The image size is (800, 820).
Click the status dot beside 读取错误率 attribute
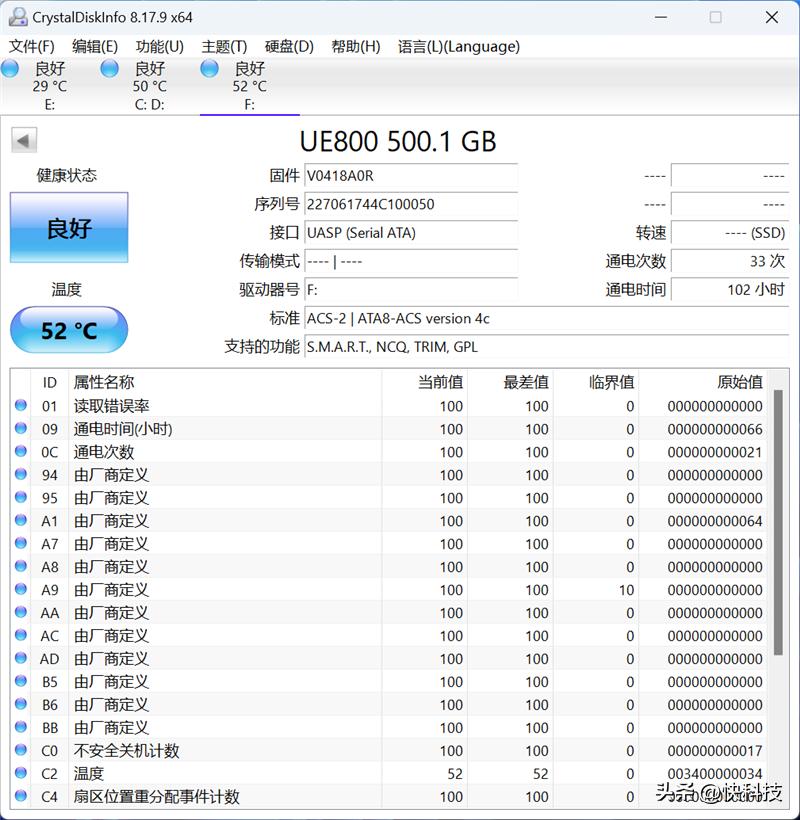(x=20, y=405)
